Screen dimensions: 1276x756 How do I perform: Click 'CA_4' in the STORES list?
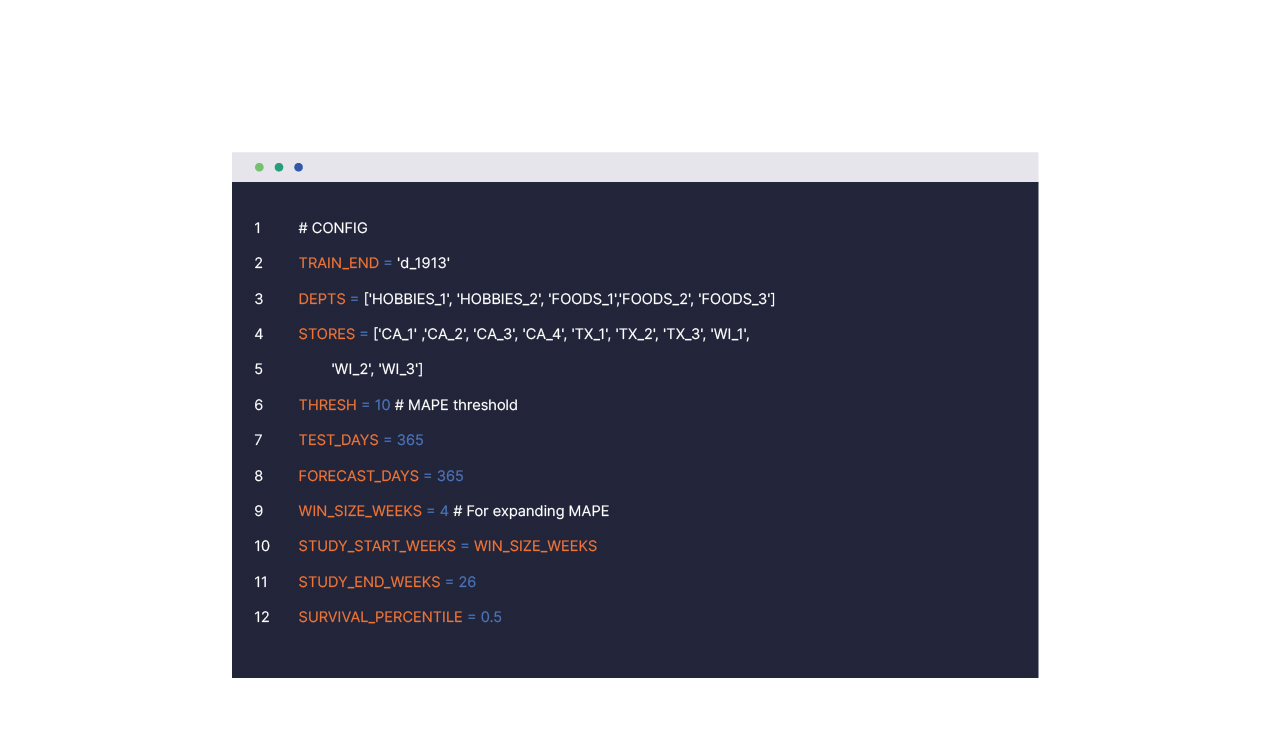tap(544, 334)
